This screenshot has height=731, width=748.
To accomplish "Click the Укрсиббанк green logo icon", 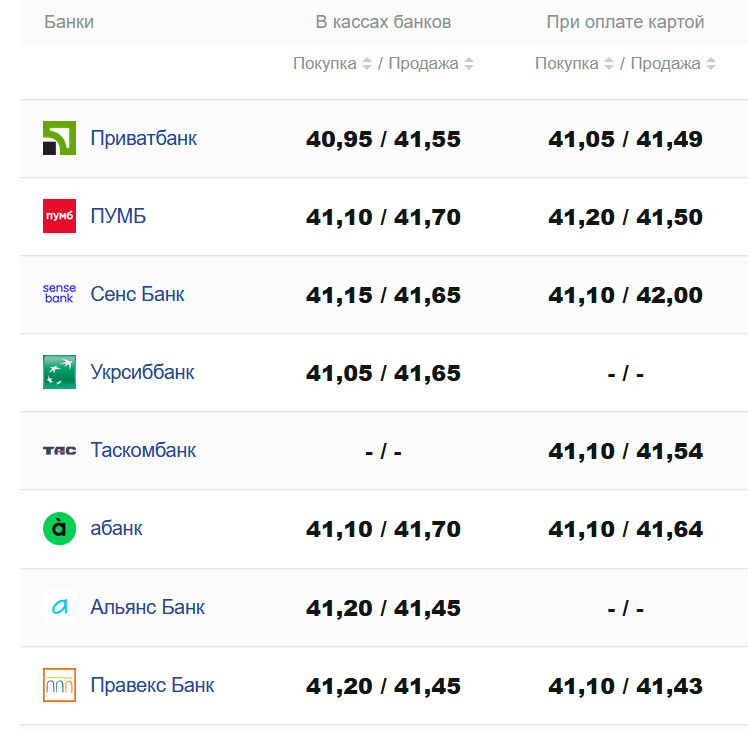I will 59,372.
